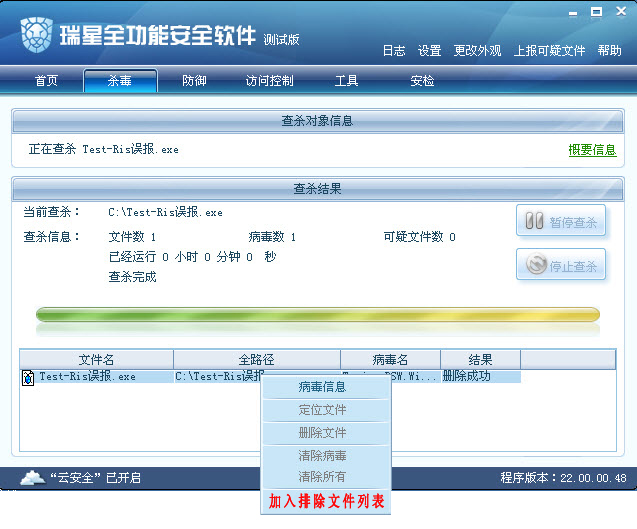Choose 病毒信息 in the context menu
The image size is (637, 529).
tap(325, 387)
